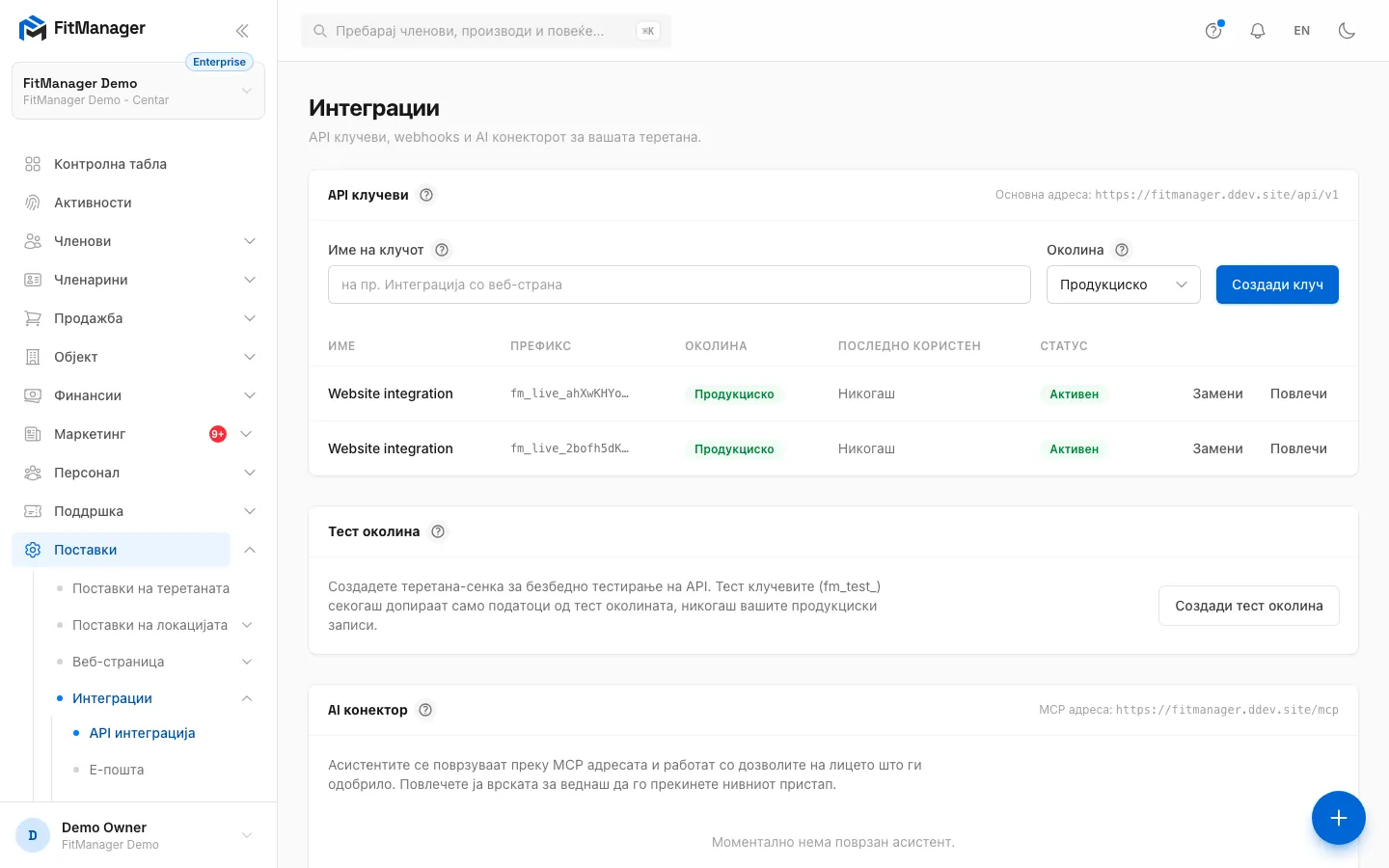Show help for Име на клучот
The width and height of the screenshot is (1389, 868).
coord(442,250)
